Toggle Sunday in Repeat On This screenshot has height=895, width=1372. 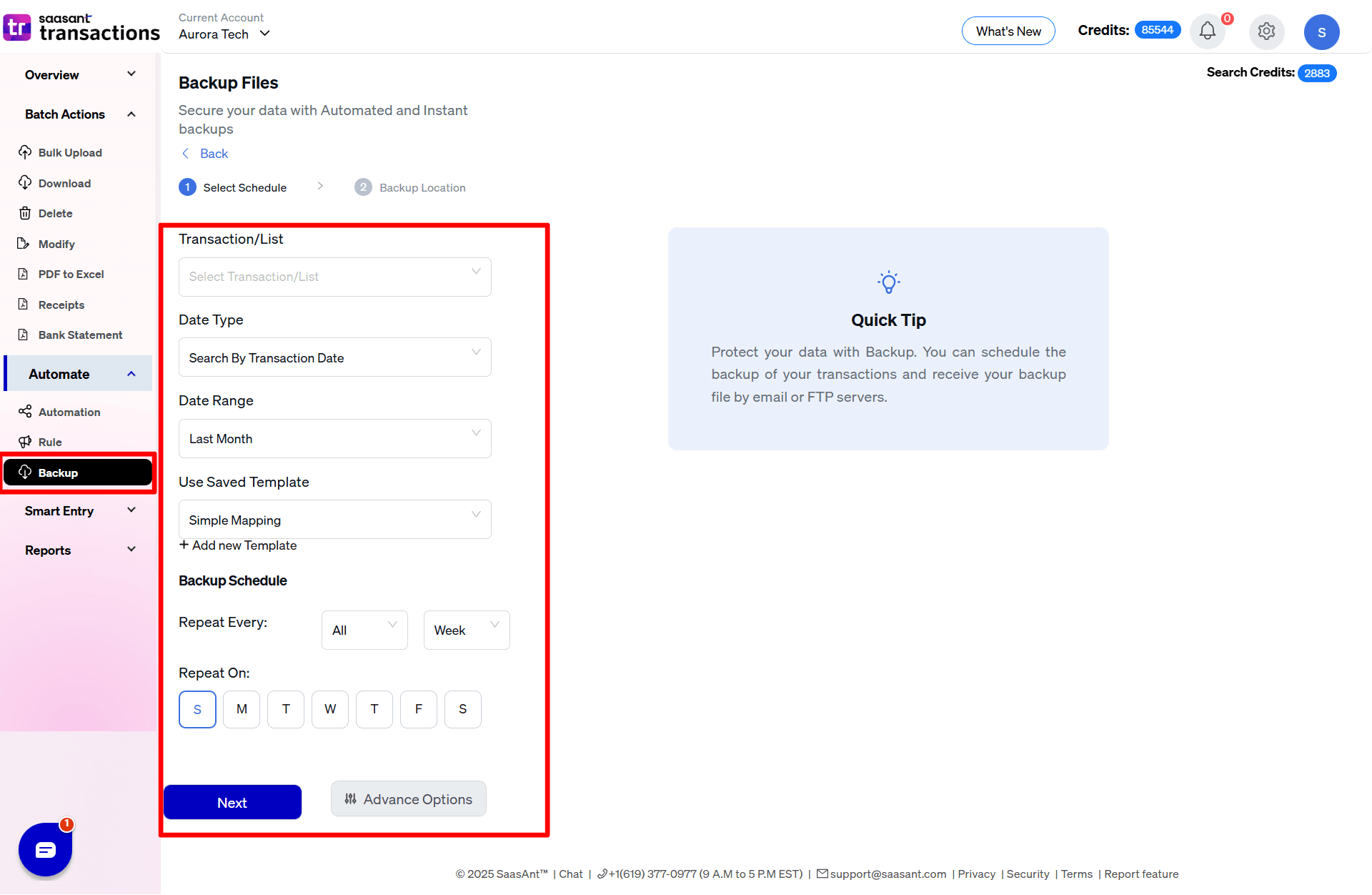click(x=197, y=709)
